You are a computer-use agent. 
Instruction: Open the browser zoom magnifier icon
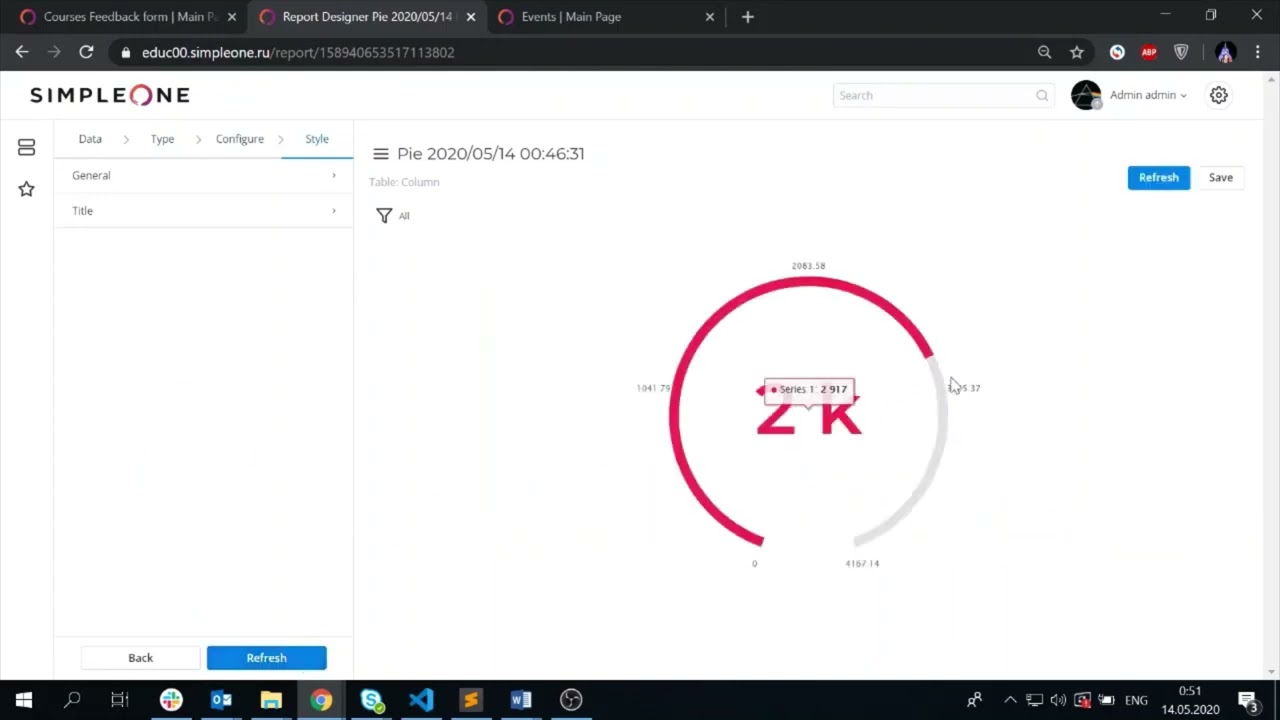pyautogui.click(x=1044, y=52)
